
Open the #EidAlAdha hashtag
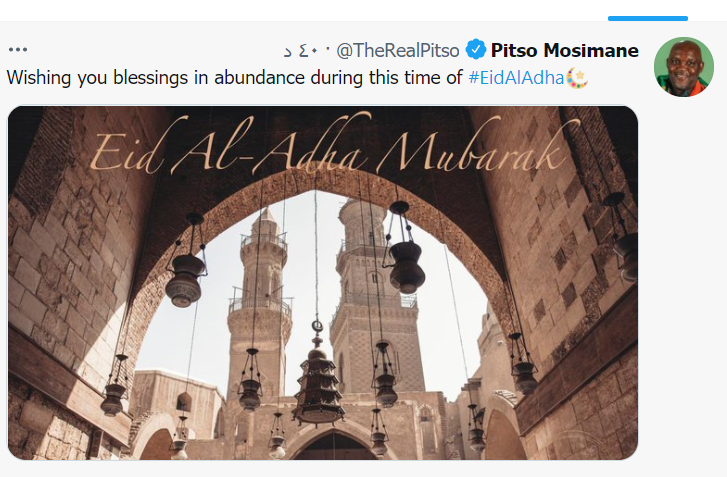pos(516,78)
